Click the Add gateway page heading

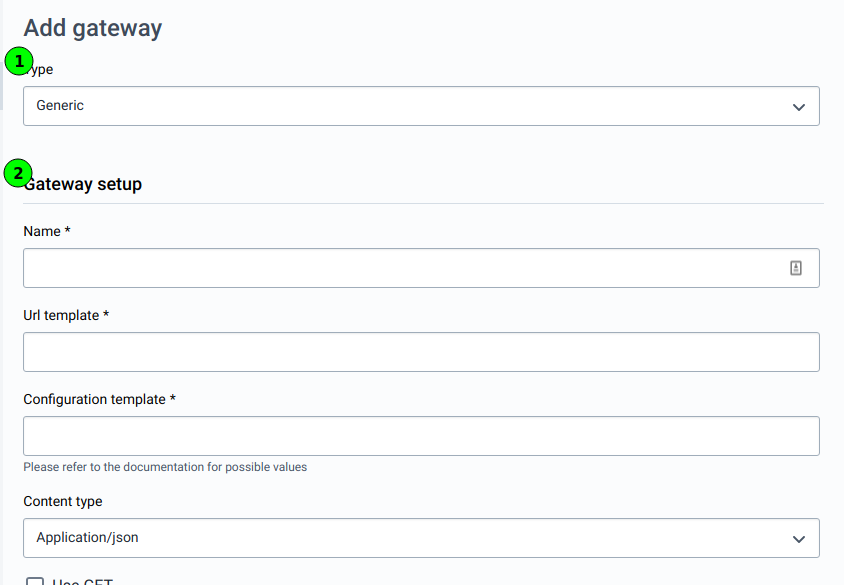[92, 28]
